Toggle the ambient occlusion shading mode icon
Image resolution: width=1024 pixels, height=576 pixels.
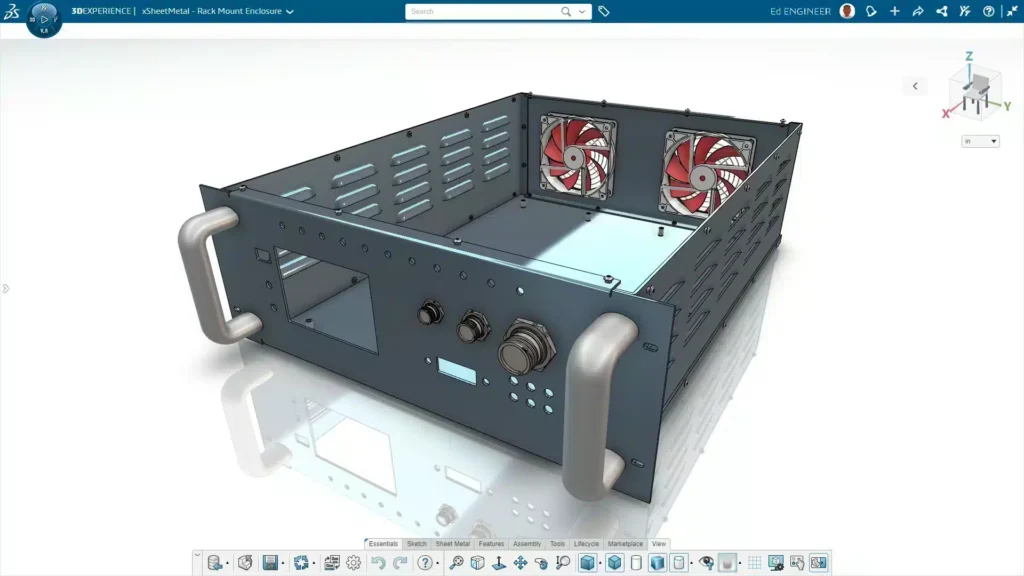click(x=727, y=564)
